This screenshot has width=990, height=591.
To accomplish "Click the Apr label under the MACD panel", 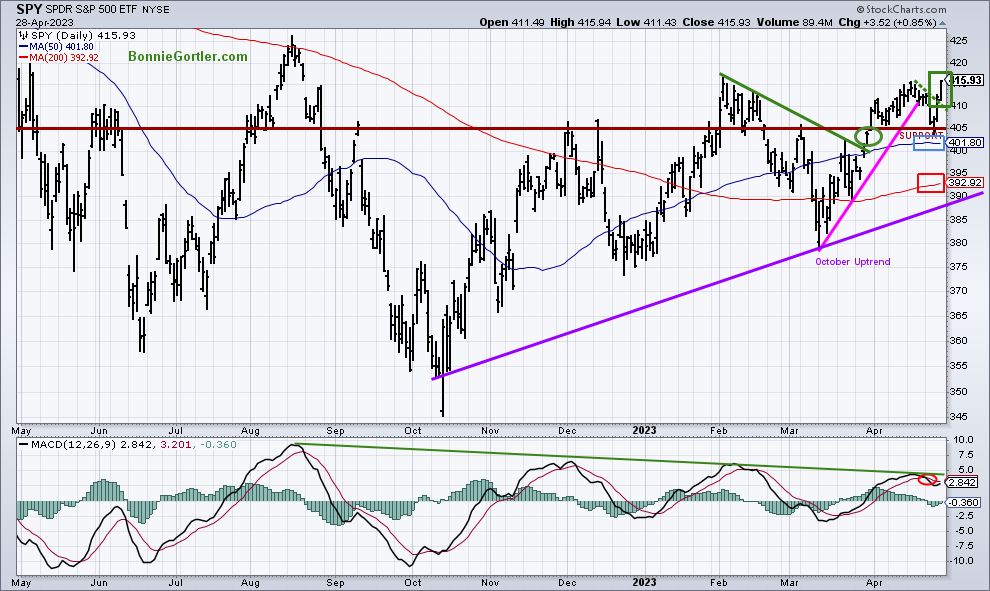I will tap(874, 582).
